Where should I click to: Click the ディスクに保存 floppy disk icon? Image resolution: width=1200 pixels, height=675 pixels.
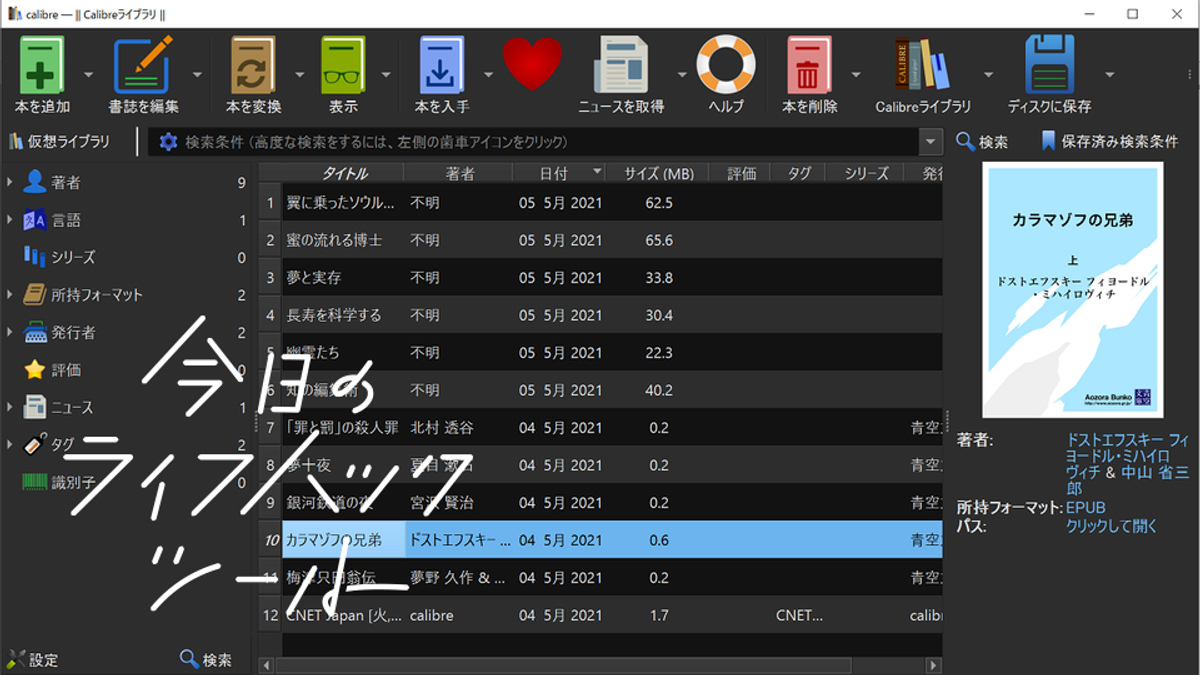[1049, 65]
